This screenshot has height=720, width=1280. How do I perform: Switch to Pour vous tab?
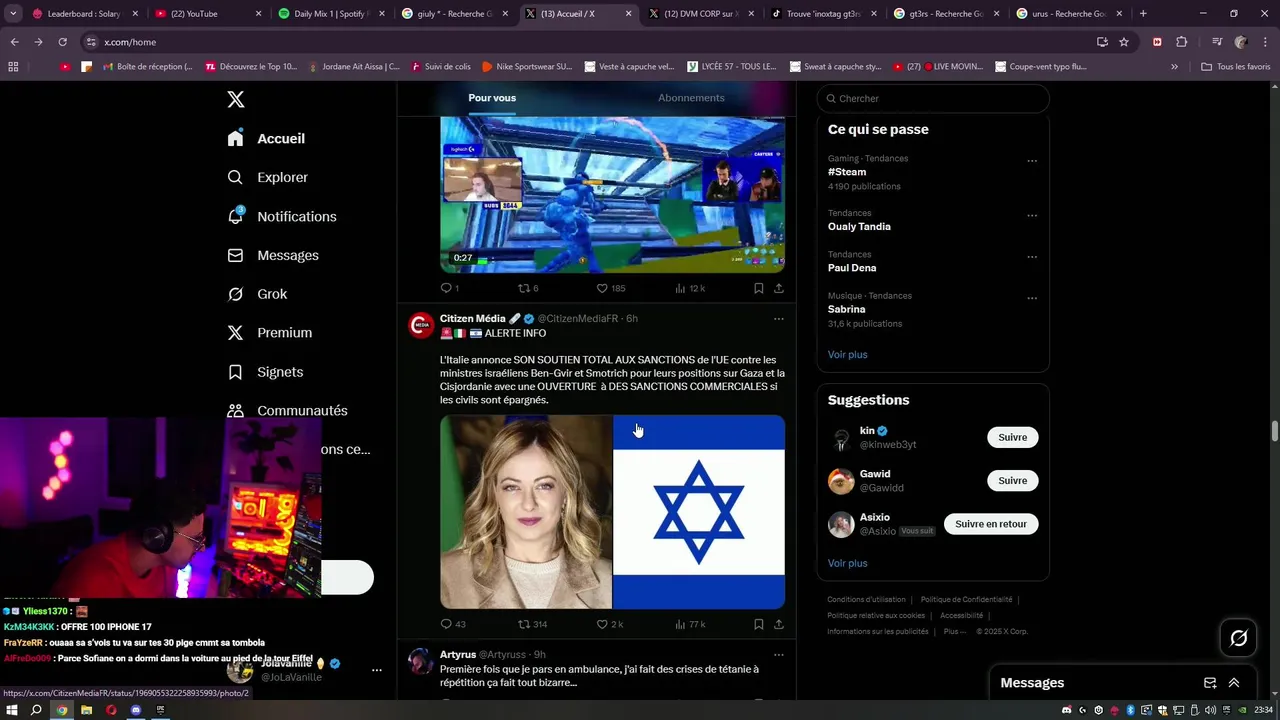[492, 98]
